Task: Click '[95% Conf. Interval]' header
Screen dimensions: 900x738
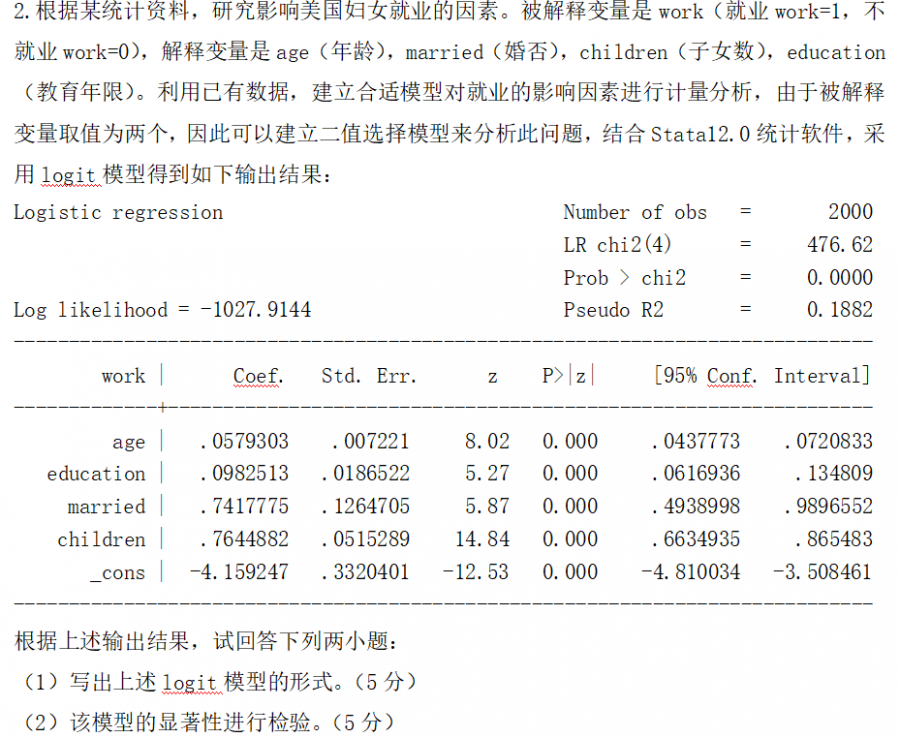Action: [762, 376]
